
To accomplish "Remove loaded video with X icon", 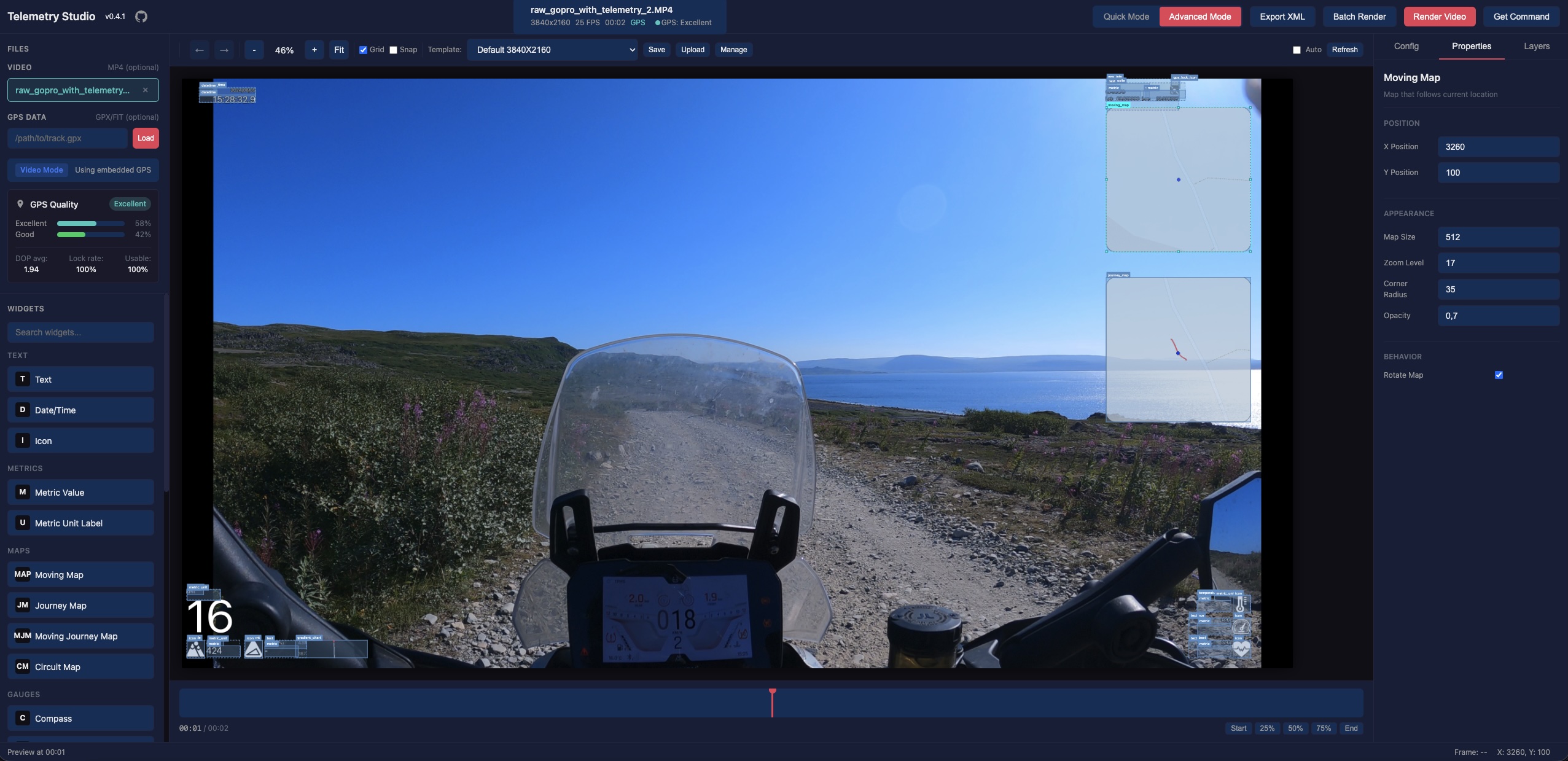I will click(x=146, y=90).
